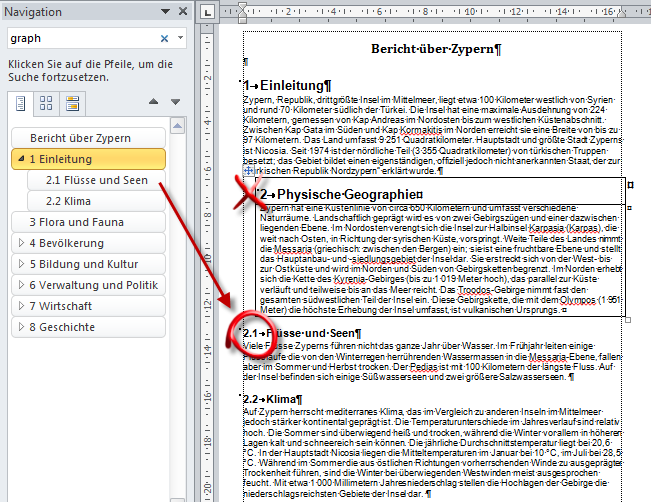The width and height of the screenshot is (651, 502).
Task: Collapse the '1 Einleitung' heading
Action: click(x=20, y=159)
